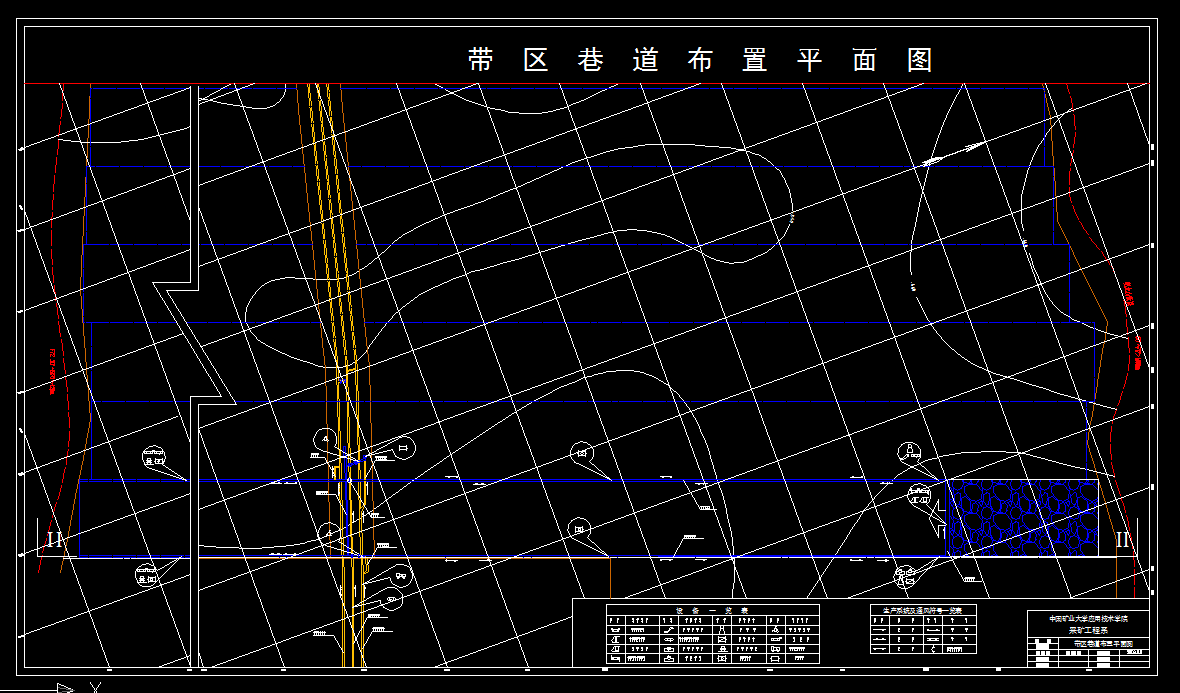Select the north arrow symbol at upper right
Viewport: 1180px width, 693px height.
[x=954, y=153]
